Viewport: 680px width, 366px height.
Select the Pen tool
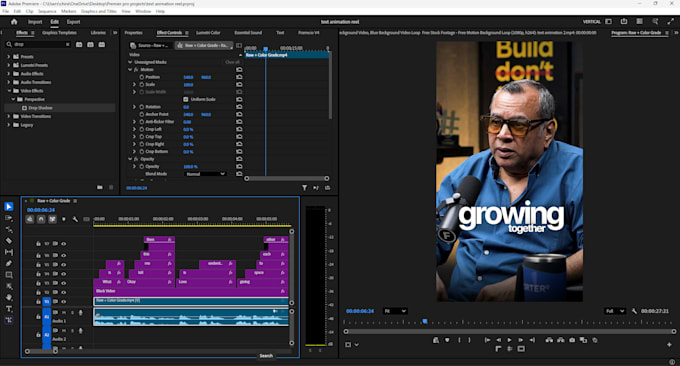tap(9, 263)
